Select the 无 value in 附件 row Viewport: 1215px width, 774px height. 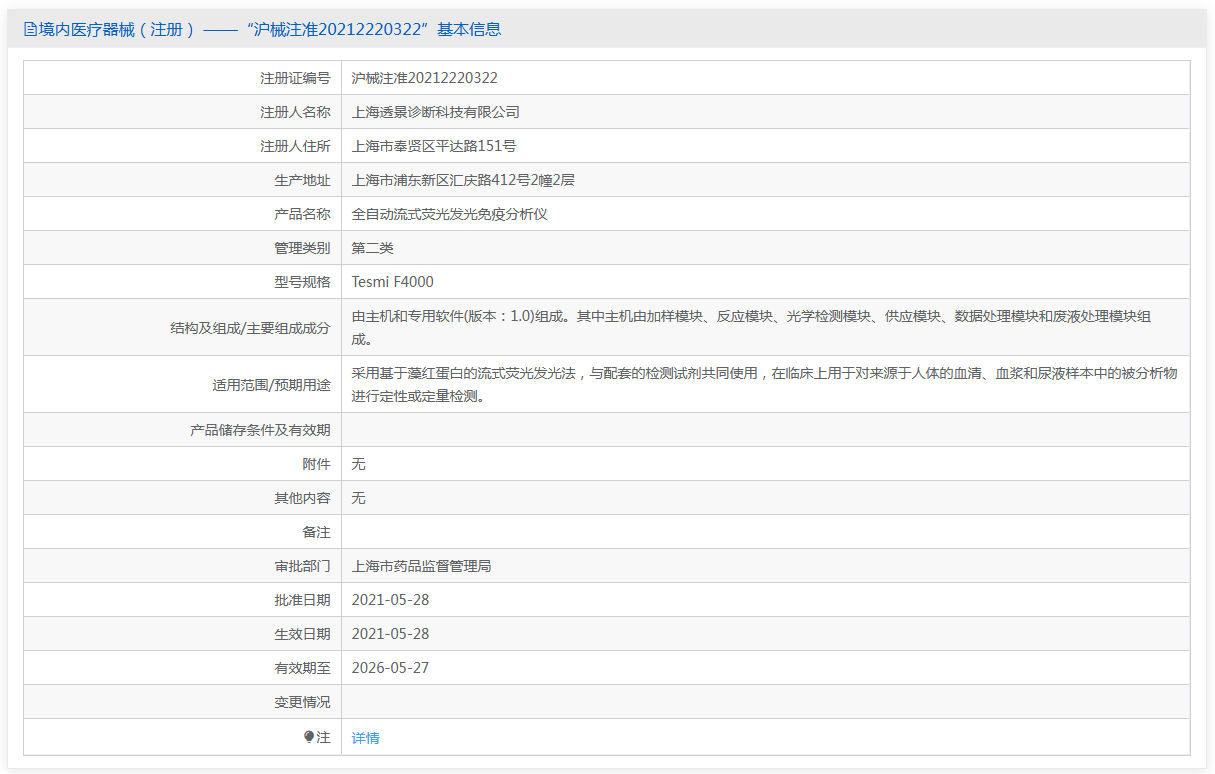tap(359, 464)
